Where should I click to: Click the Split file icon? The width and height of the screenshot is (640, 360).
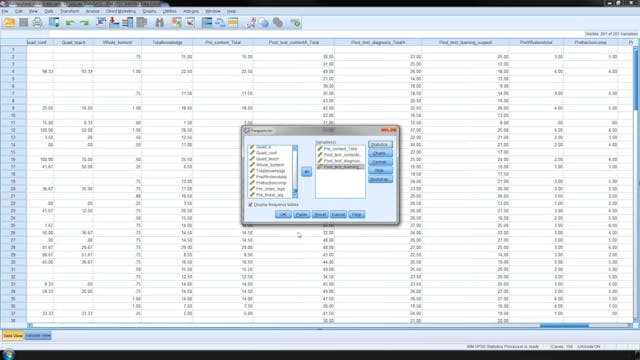[x=207, y=23]
